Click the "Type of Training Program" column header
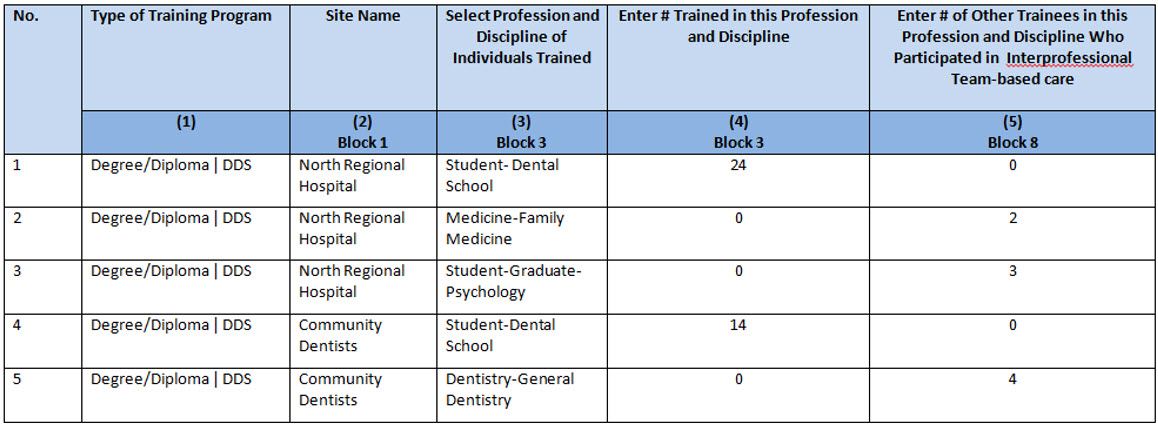Viewport: 1158px width, 424px height. point(180,16)
